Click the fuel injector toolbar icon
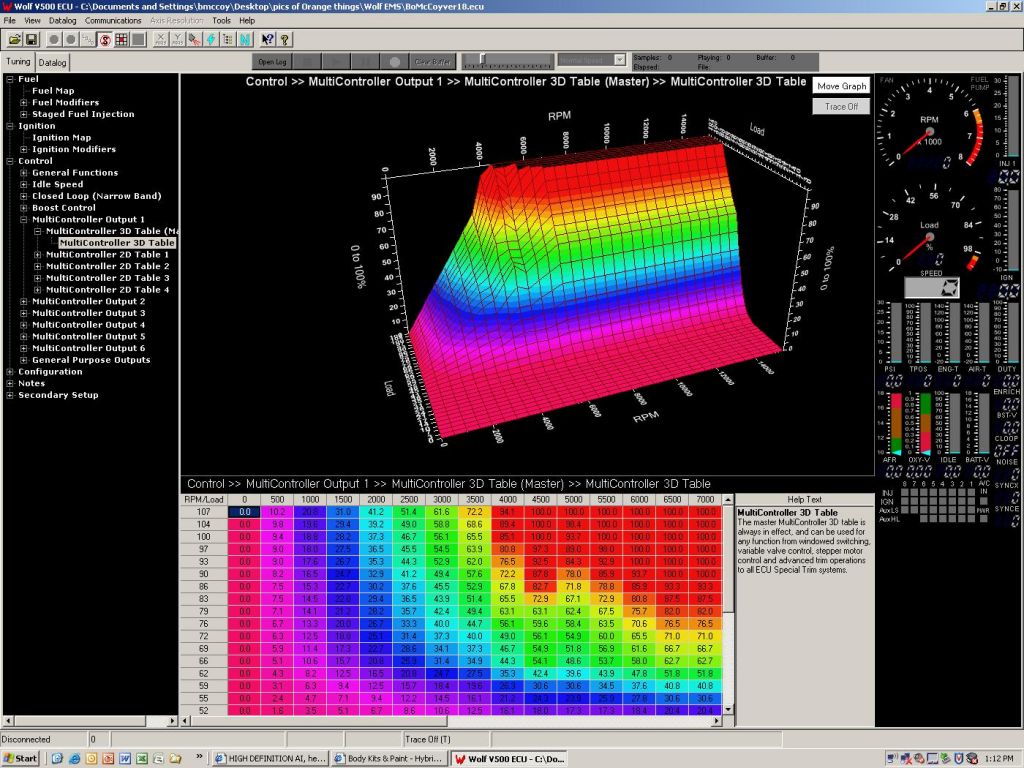This screenshot has height=768, width=1024. point(194,39)
